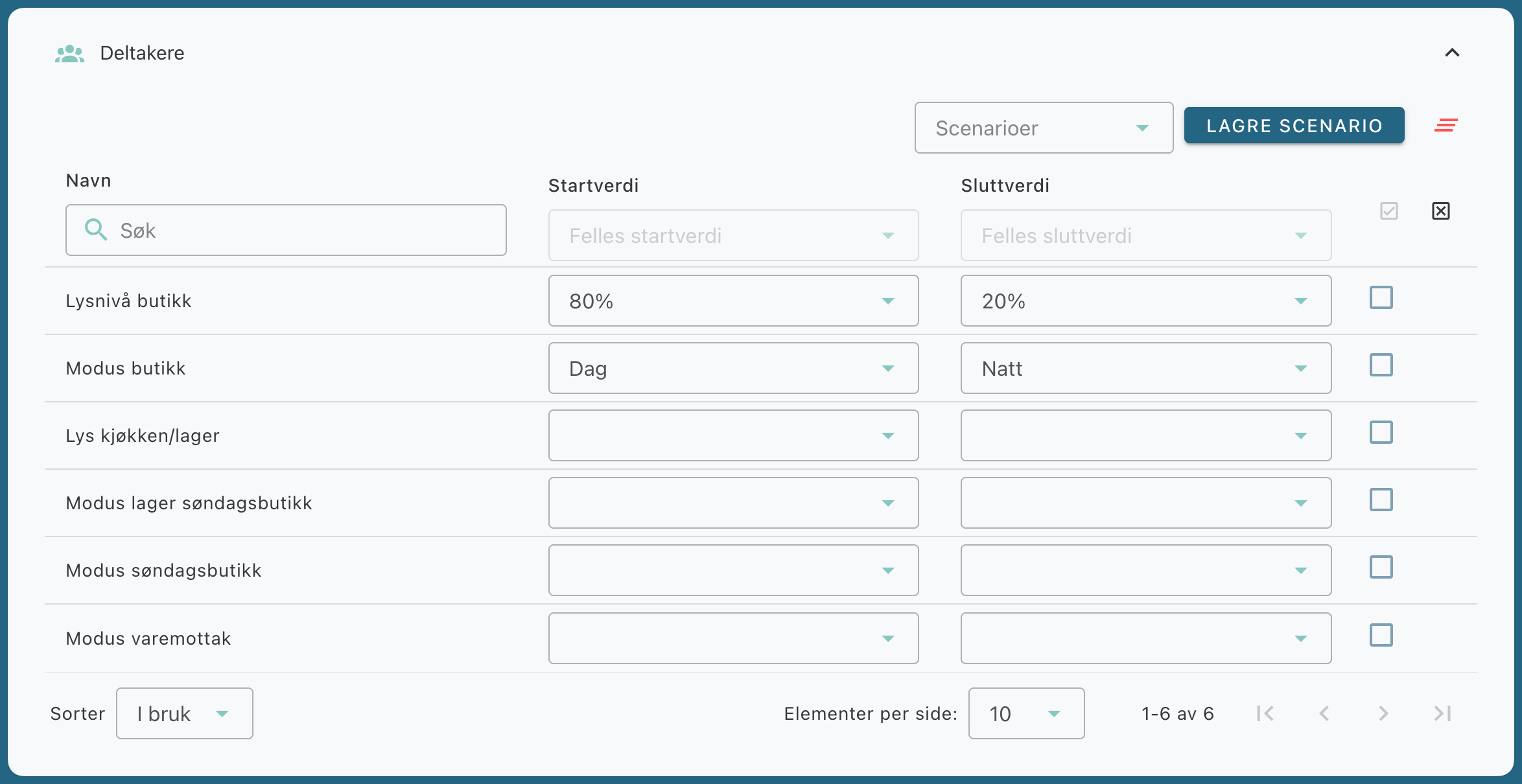Click the Deltakere participants group icon
Viewport: 1522px width, 784px height.
click(x=70, y=54)
